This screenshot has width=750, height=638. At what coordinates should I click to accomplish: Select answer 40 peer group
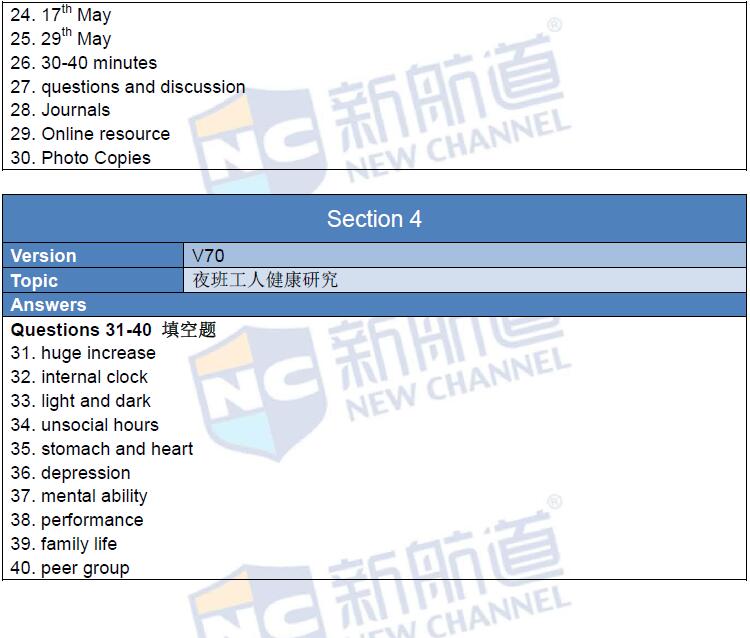point(70,568)
